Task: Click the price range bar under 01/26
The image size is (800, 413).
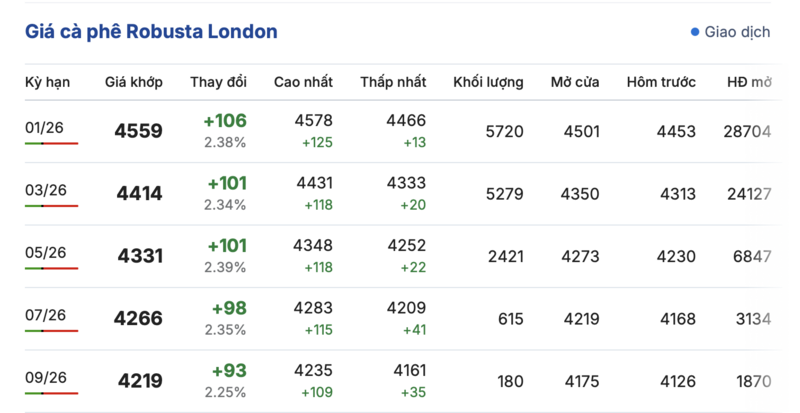Action: pyautogui.click(x=51, y=144)
